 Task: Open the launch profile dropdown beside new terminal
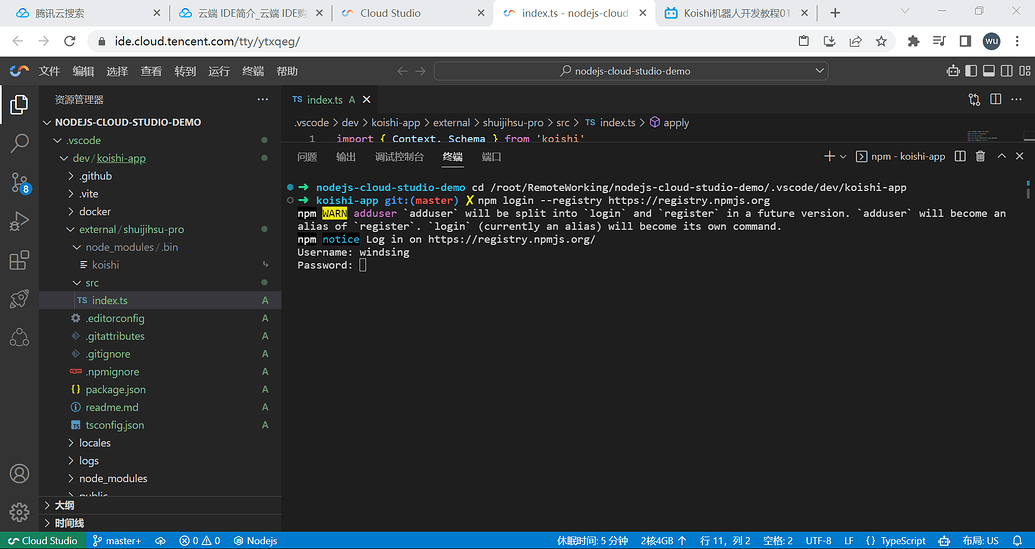point(843,157)
